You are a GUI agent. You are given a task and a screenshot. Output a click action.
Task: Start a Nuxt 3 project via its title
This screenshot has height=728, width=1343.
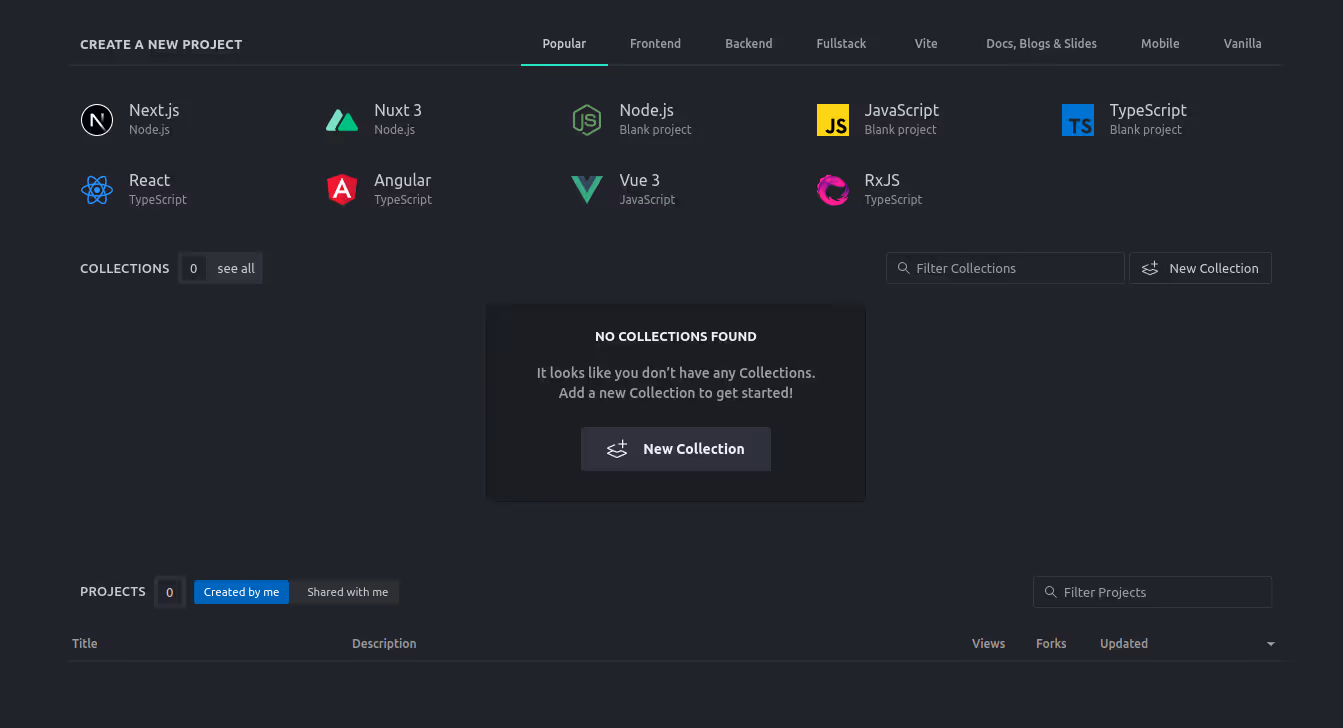398,110
